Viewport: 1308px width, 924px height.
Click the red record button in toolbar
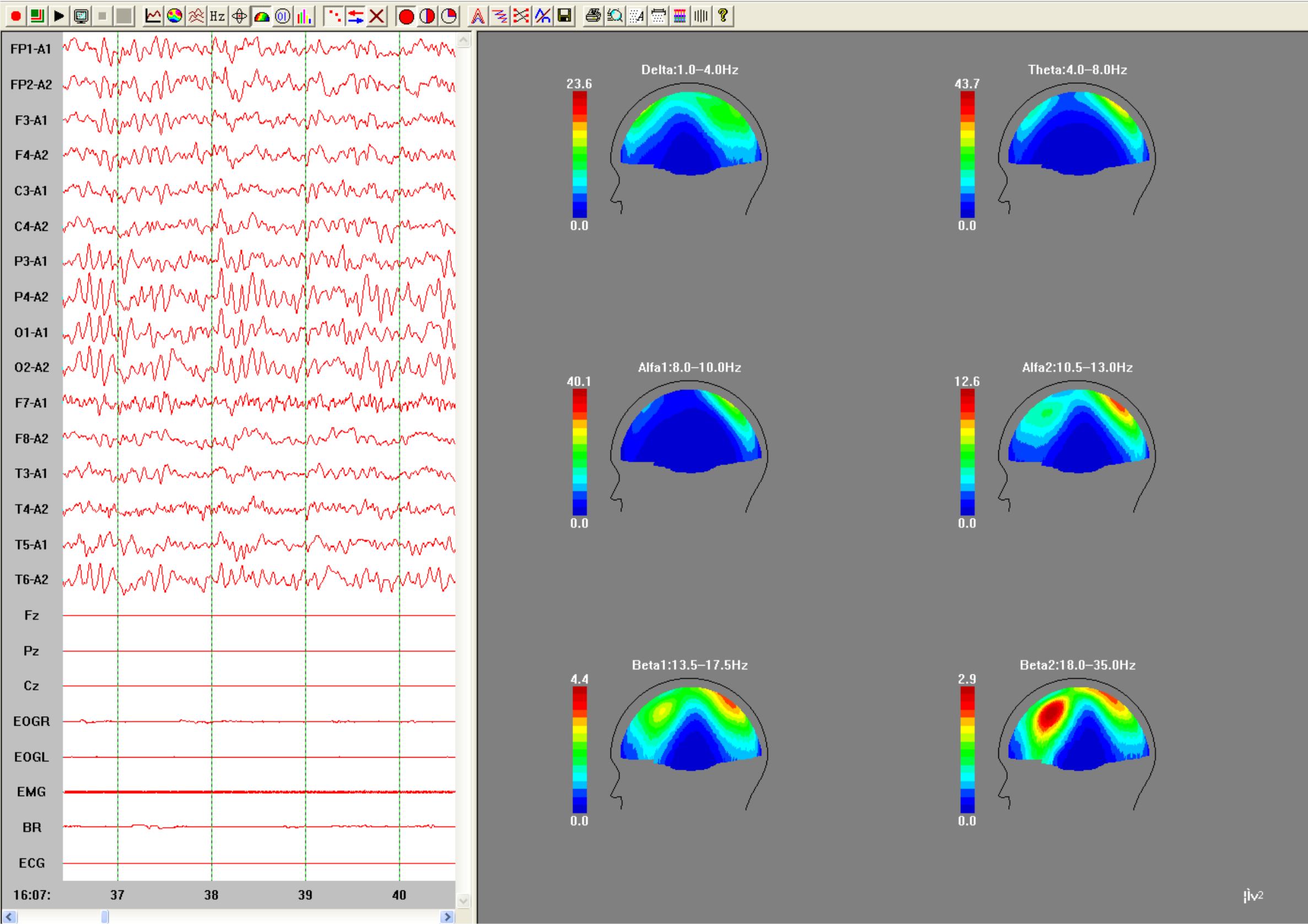point(16,16)
